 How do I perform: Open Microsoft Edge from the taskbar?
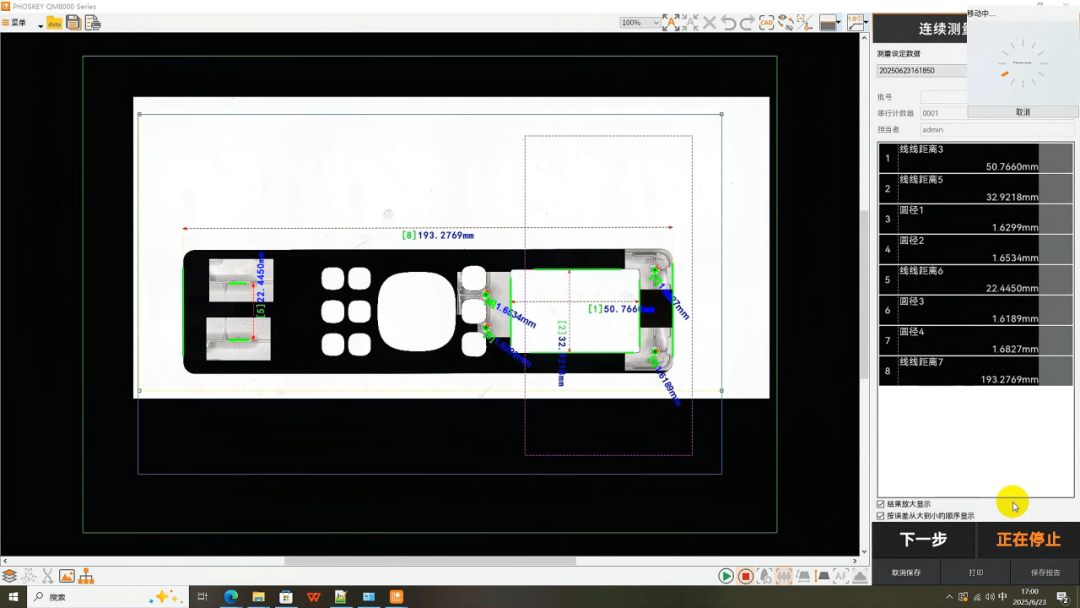coord(231,597)
